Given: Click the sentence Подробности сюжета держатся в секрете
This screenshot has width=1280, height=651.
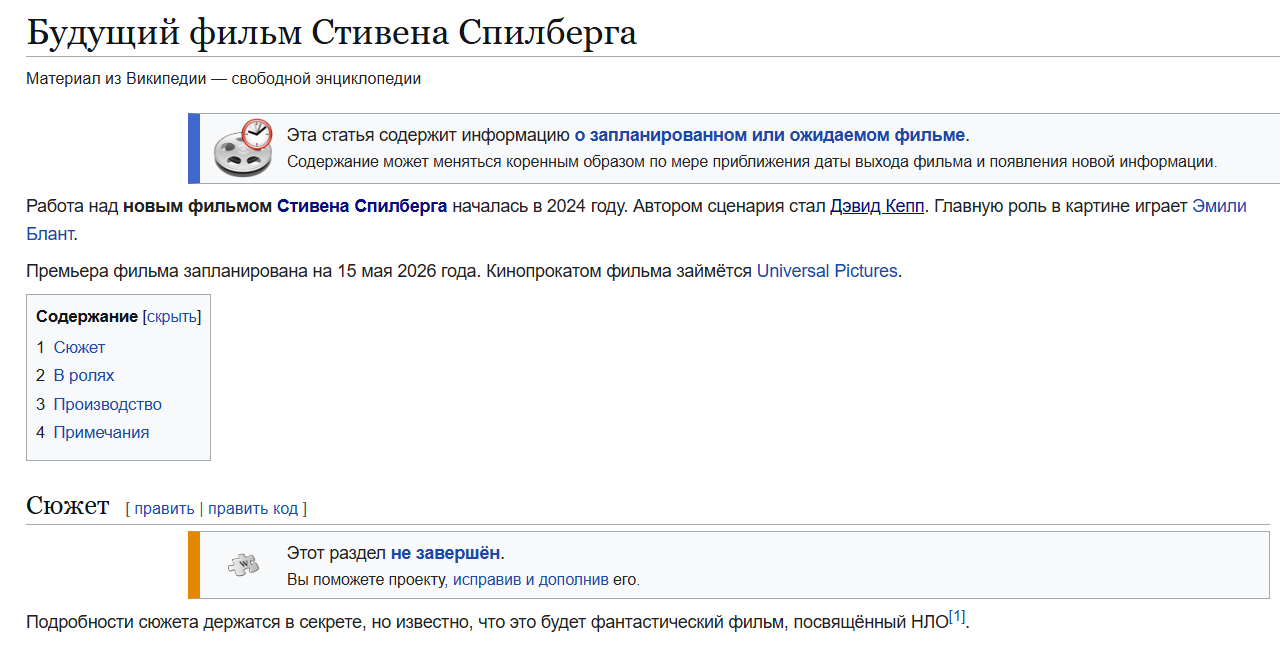Looking at the screenshot, I should point(194,622).
